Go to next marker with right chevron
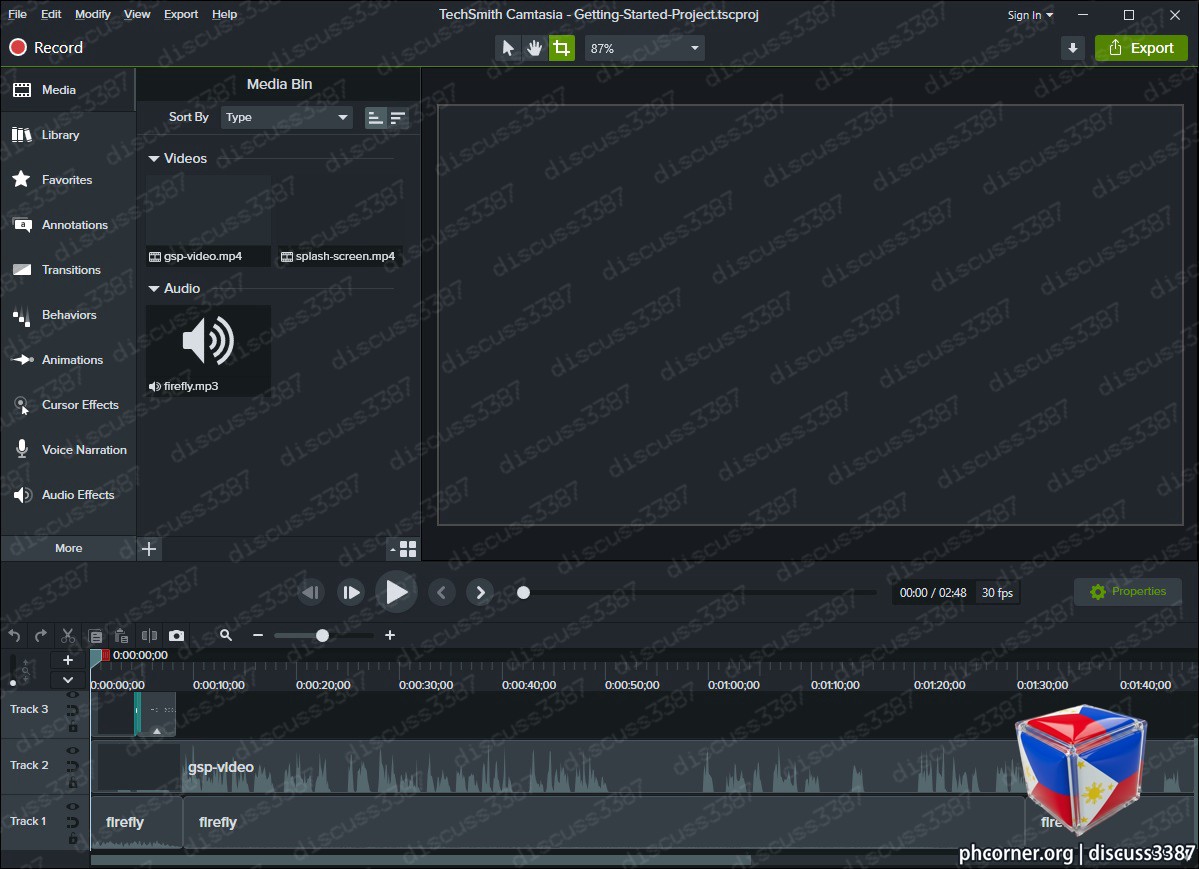The width and height of the screenshot is (1199, 869). coord(480,593)
